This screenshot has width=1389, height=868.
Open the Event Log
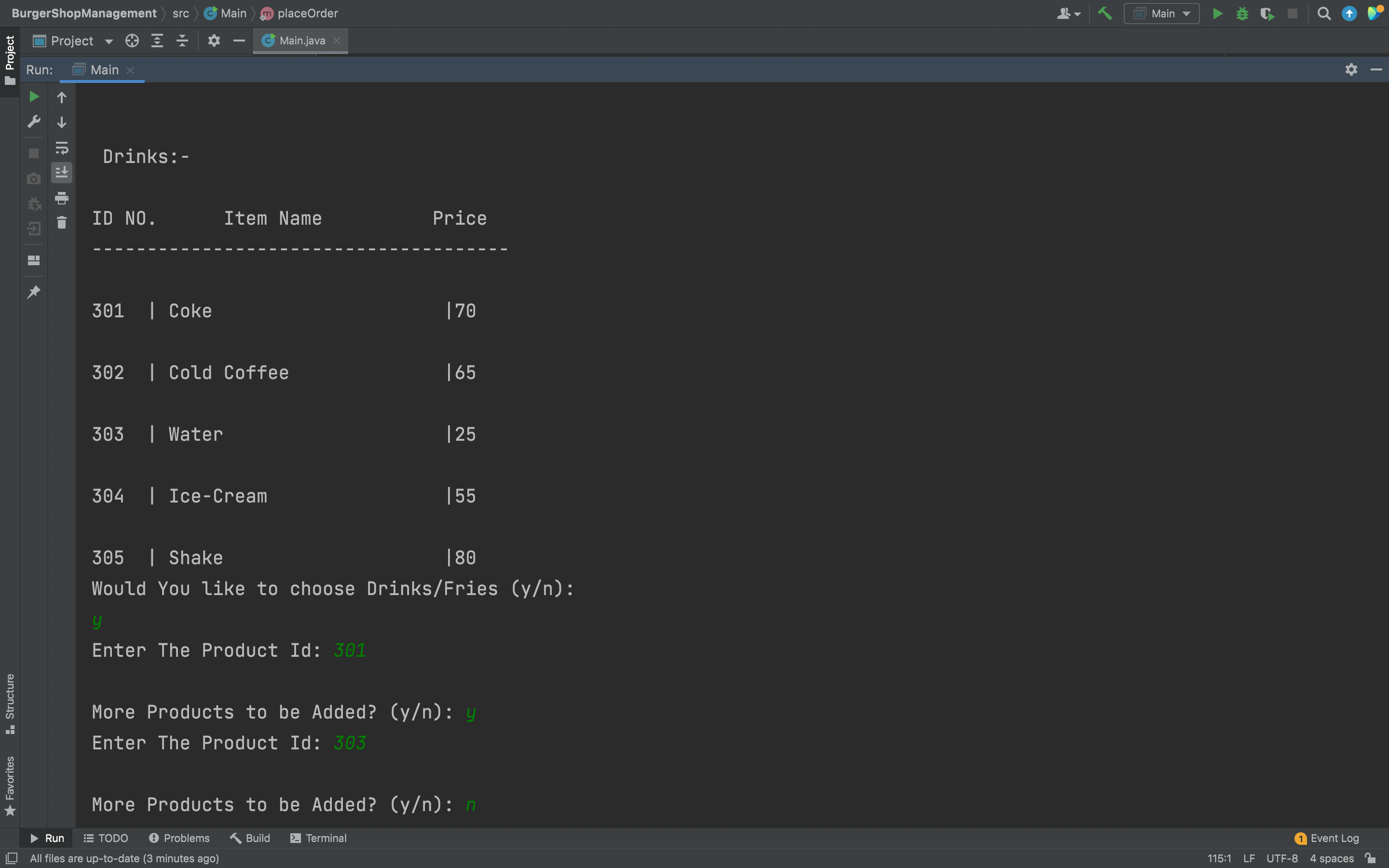pos(1327,838)
